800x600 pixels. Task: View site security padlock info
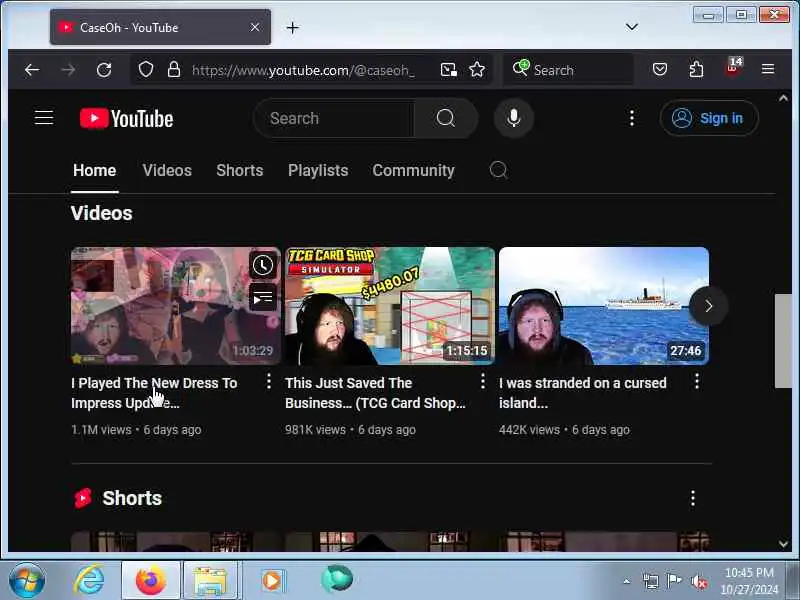click(x=174, y=69)
